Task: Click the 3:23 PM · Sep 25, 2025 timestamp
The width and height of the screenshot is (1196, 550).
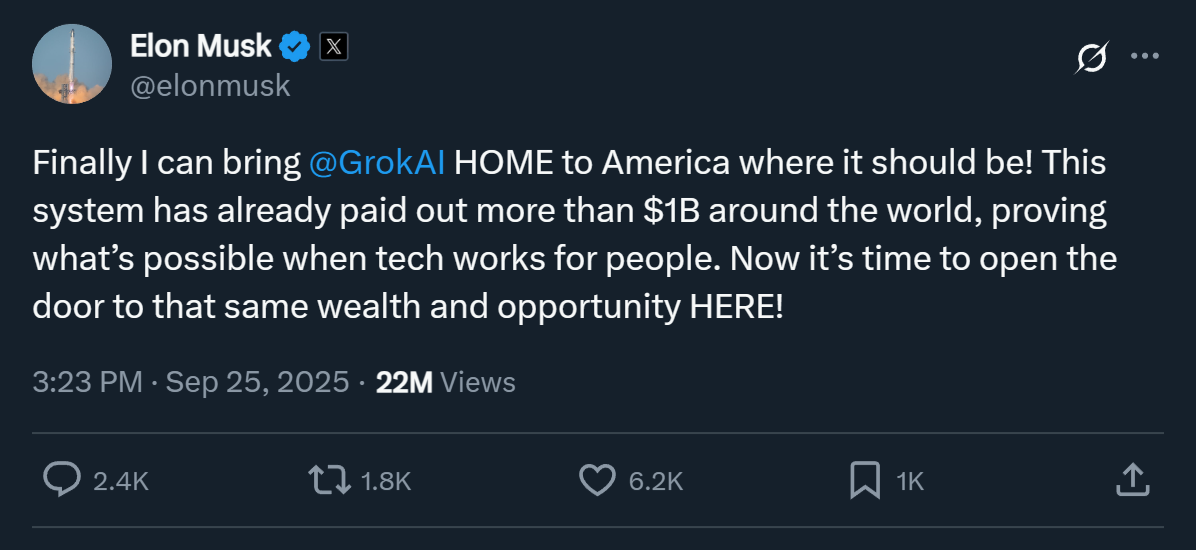Action: (191, 381)
